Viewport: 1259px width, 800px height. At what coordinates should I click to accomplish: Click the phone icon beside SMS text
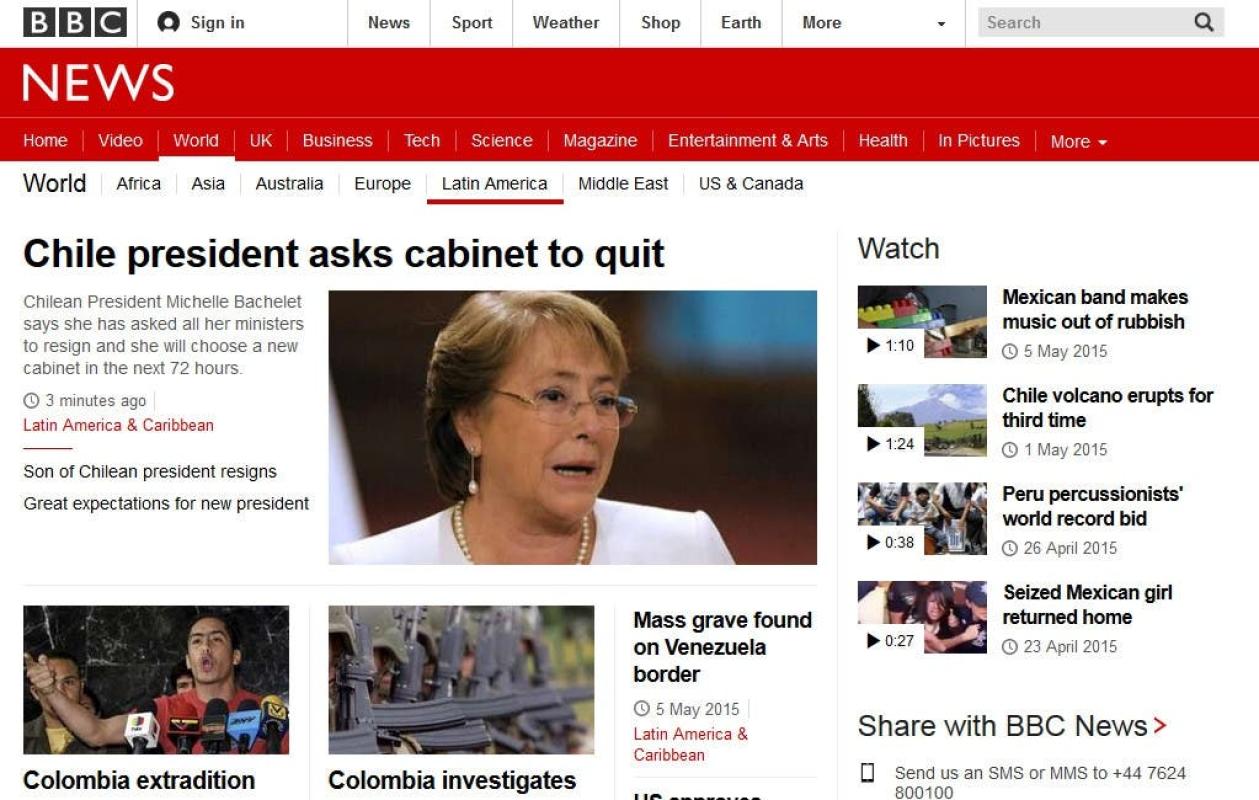pyautogui.click(x=868, y=773)
